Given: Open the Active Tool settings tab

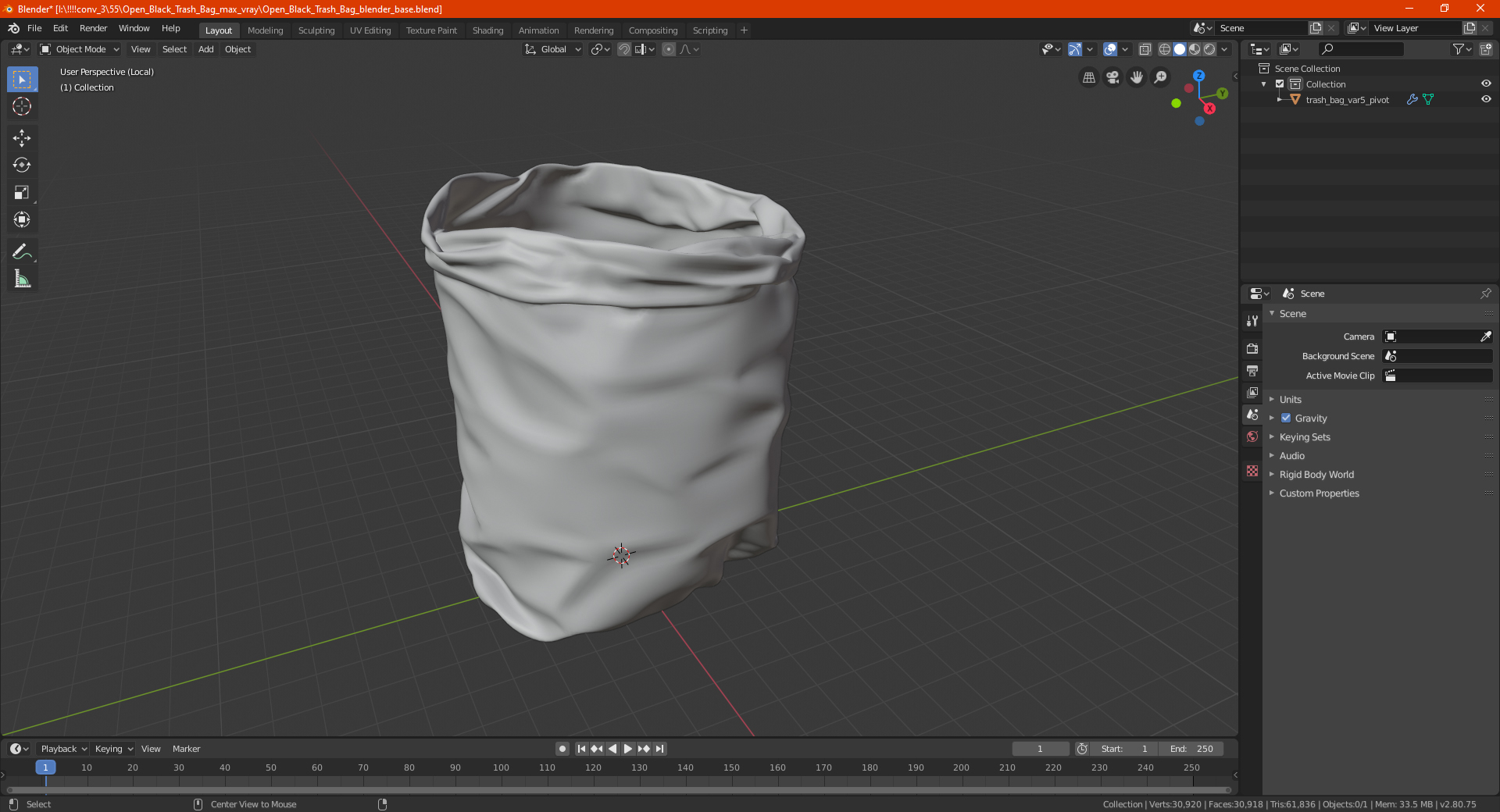Looking at the screenshot, I should (x=1252, y=321).
